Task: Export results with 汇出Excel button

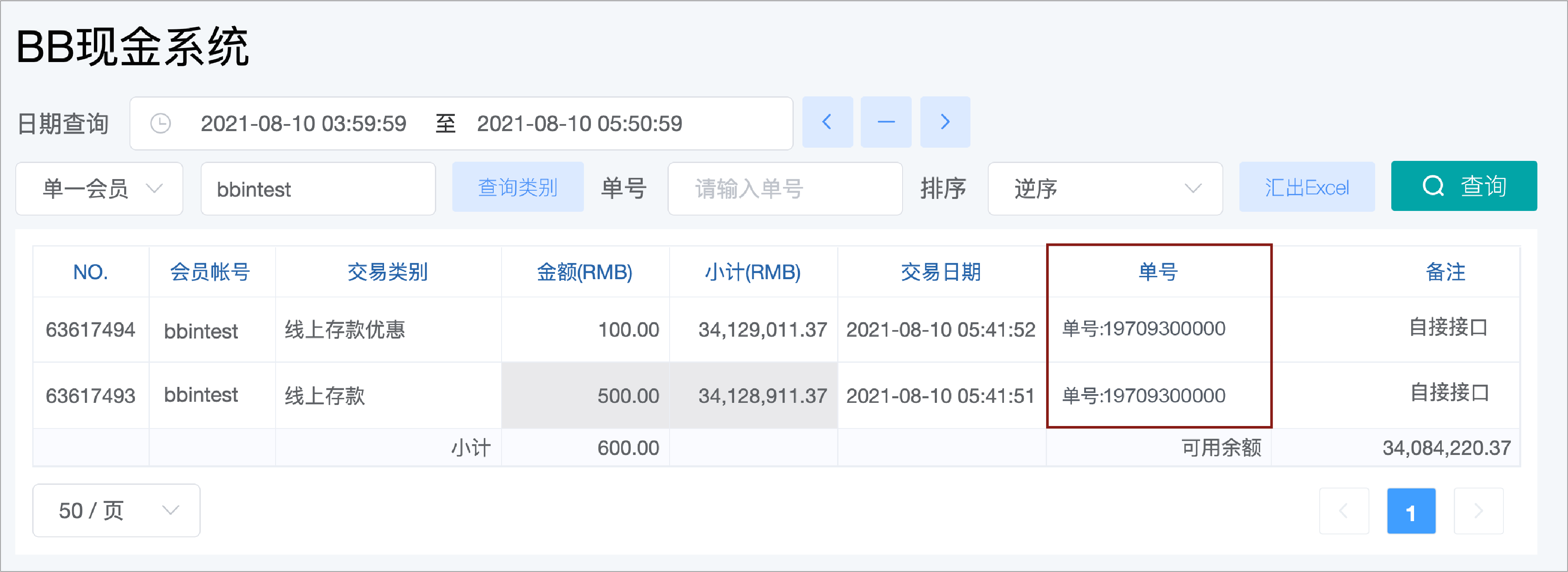Action: (x=1306, y=187)
